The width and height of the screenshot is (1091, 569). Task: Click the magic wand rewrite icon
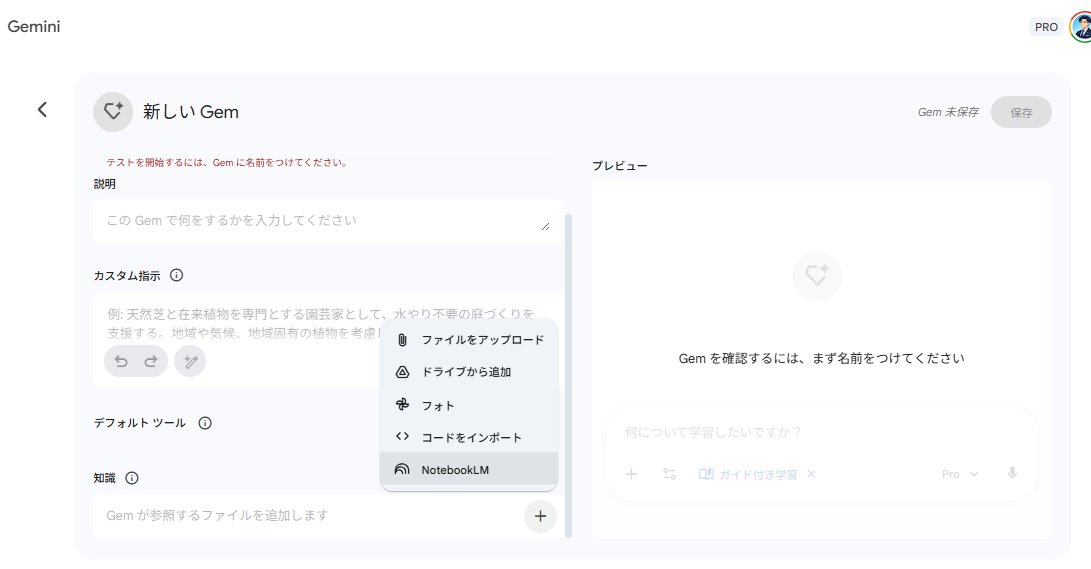[x=190, y=362]
